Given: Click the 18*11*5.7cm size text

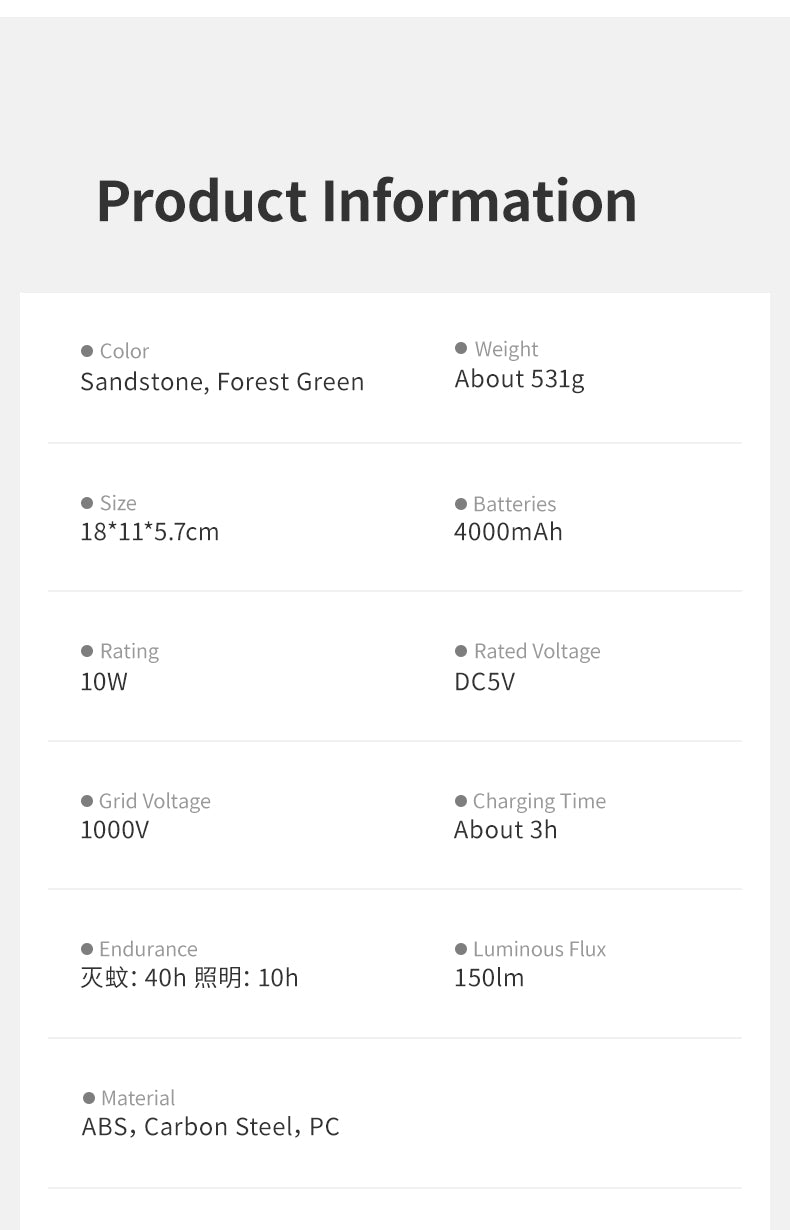Looking at the screenshot, I should click(x=149, y=532).
